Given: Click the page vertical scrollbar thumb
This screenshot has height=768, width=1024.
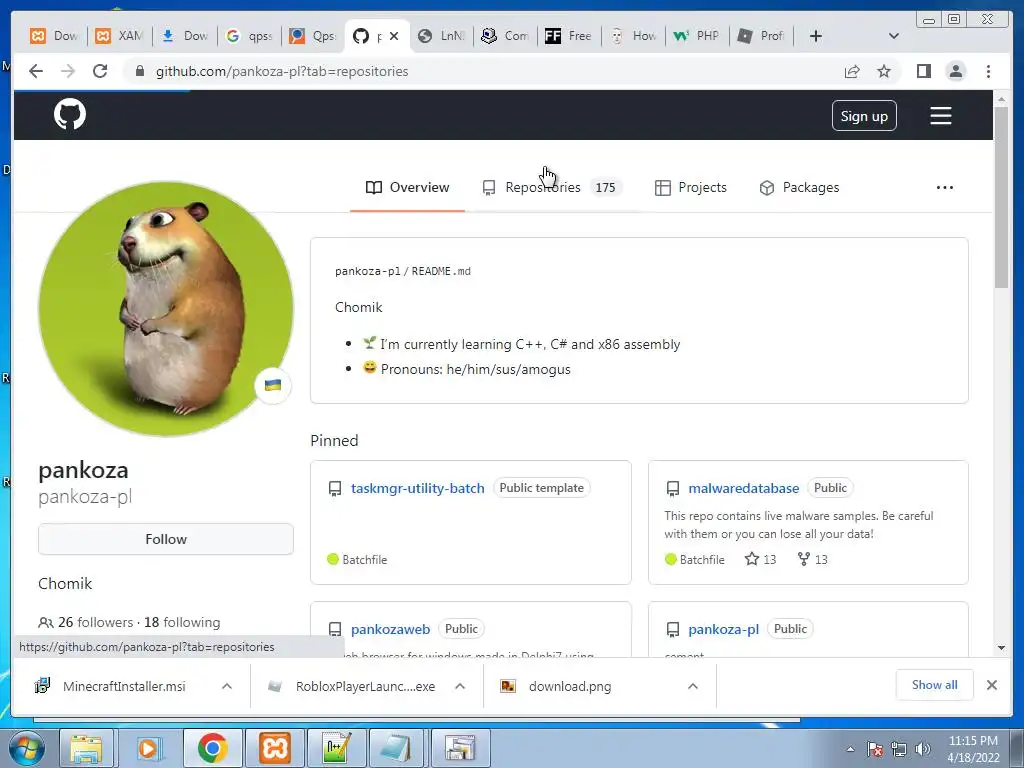Looking at the screenshot, I should coord(1001,196).
